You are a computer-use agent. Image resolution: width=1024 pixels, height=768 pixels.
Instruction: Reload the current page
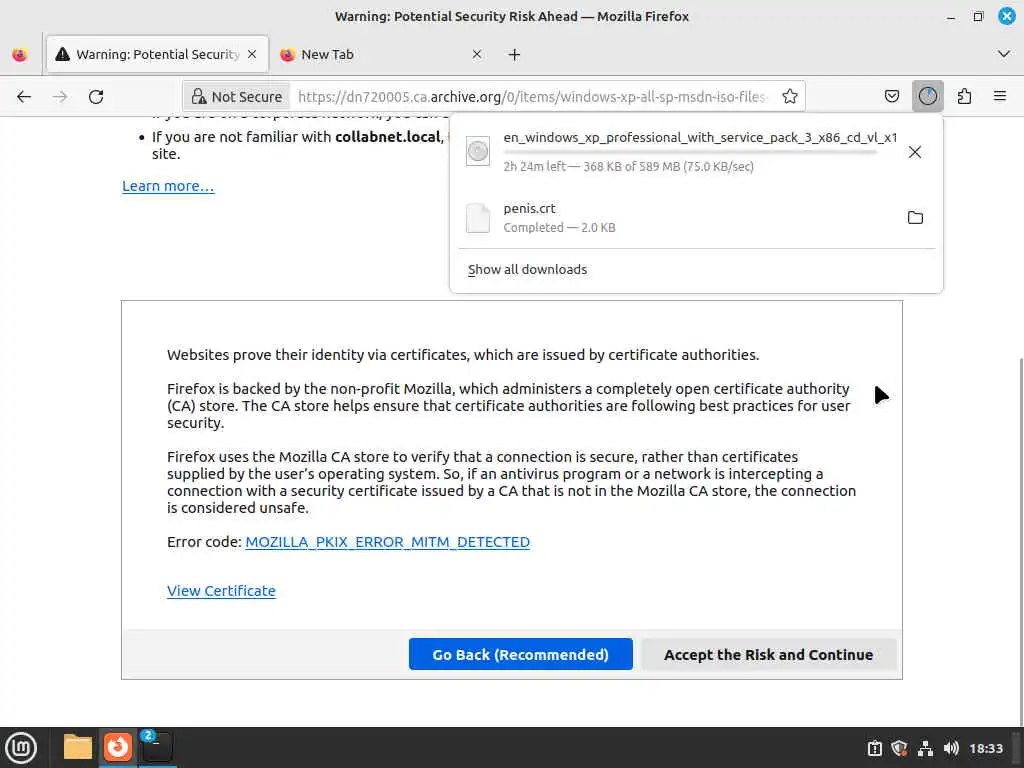(x=96, y=97)
